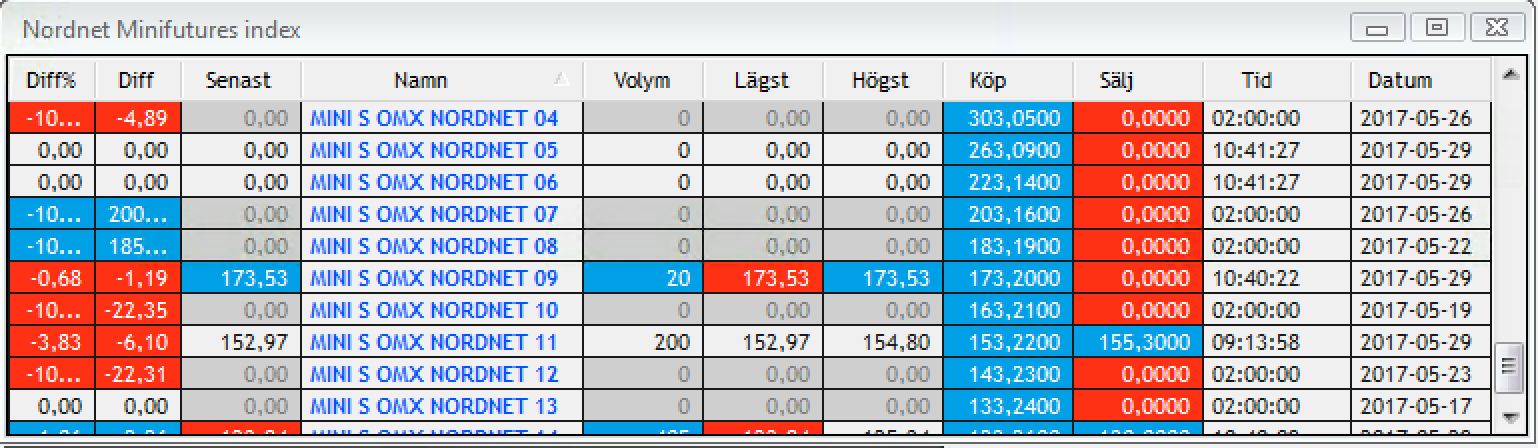Screen dimensions: 1538x448
Task: Click Köp price 173,2000 cell
Action: click(x=1007, y=279)
